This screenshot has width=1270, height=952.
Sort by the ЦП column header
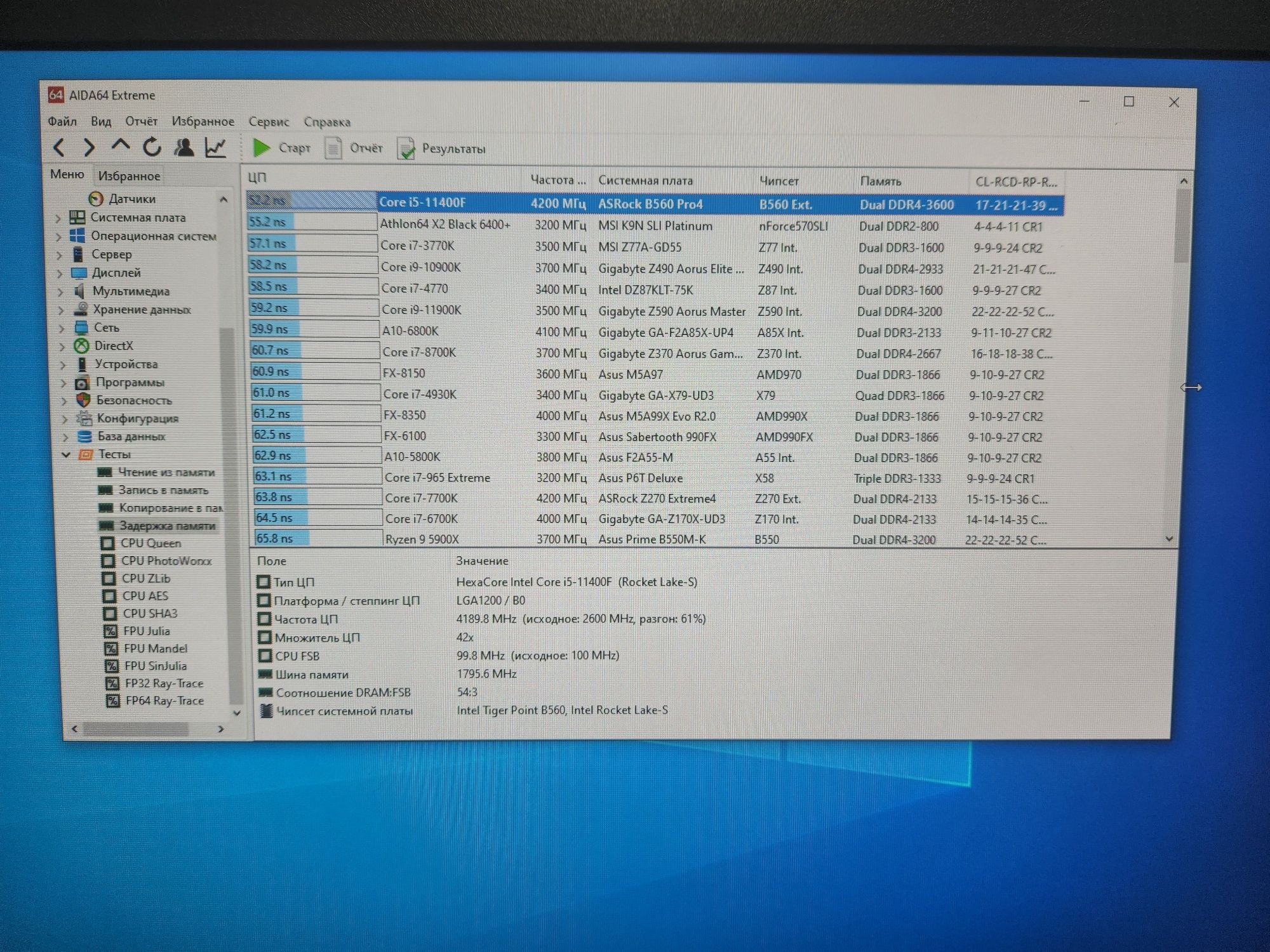coord(385,178)
